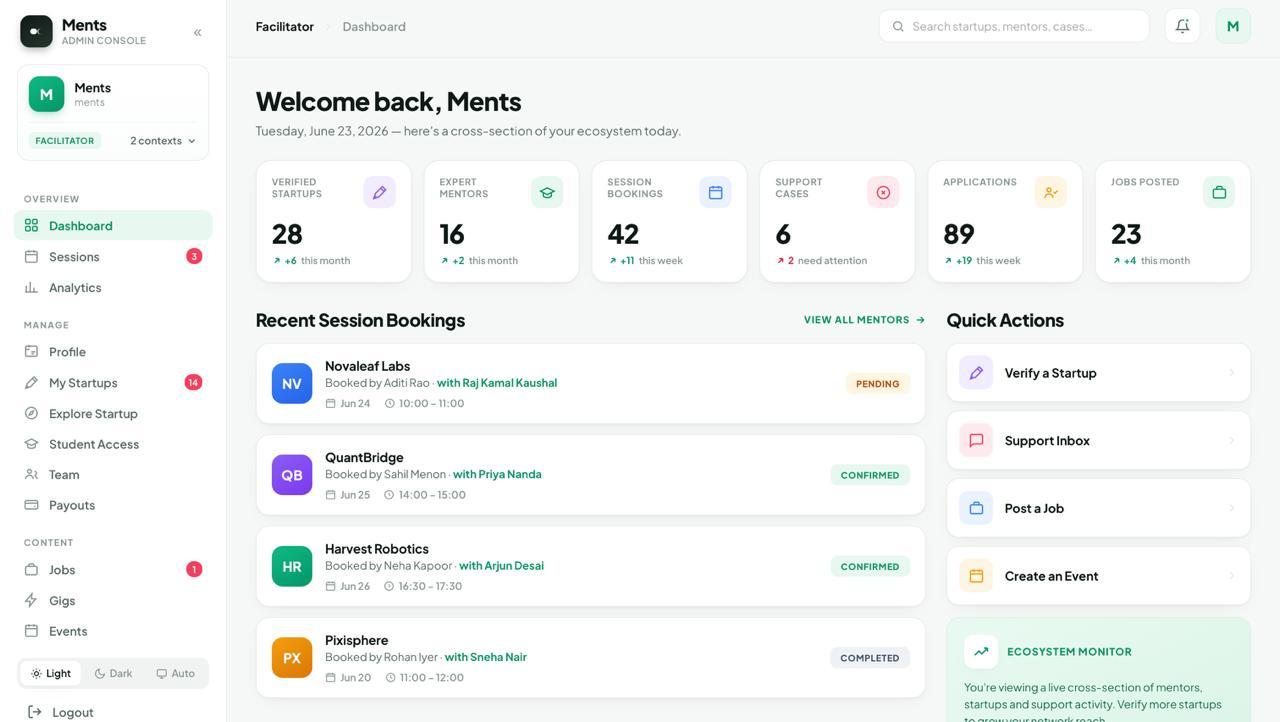The height and width of the screenshot is (722, 1280).
Task: Click the Create an Event calendar icon
Action: pyautogui.click(x=976, y=576)
